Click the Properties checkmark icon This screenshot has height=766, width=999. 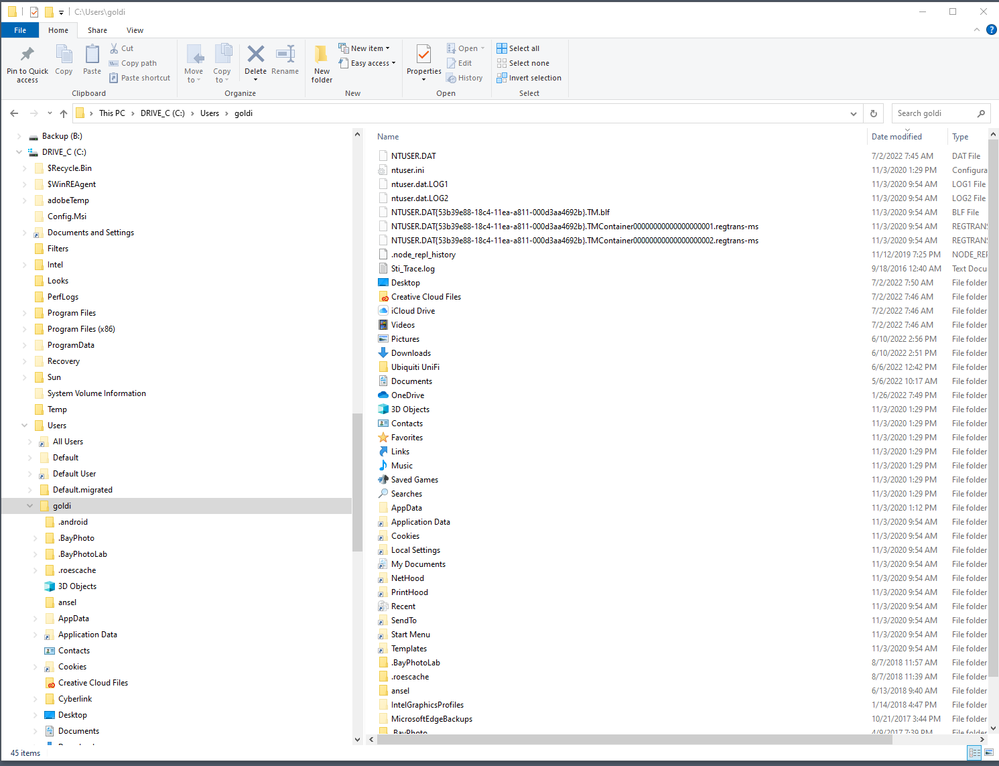click(x=424, y=55)
